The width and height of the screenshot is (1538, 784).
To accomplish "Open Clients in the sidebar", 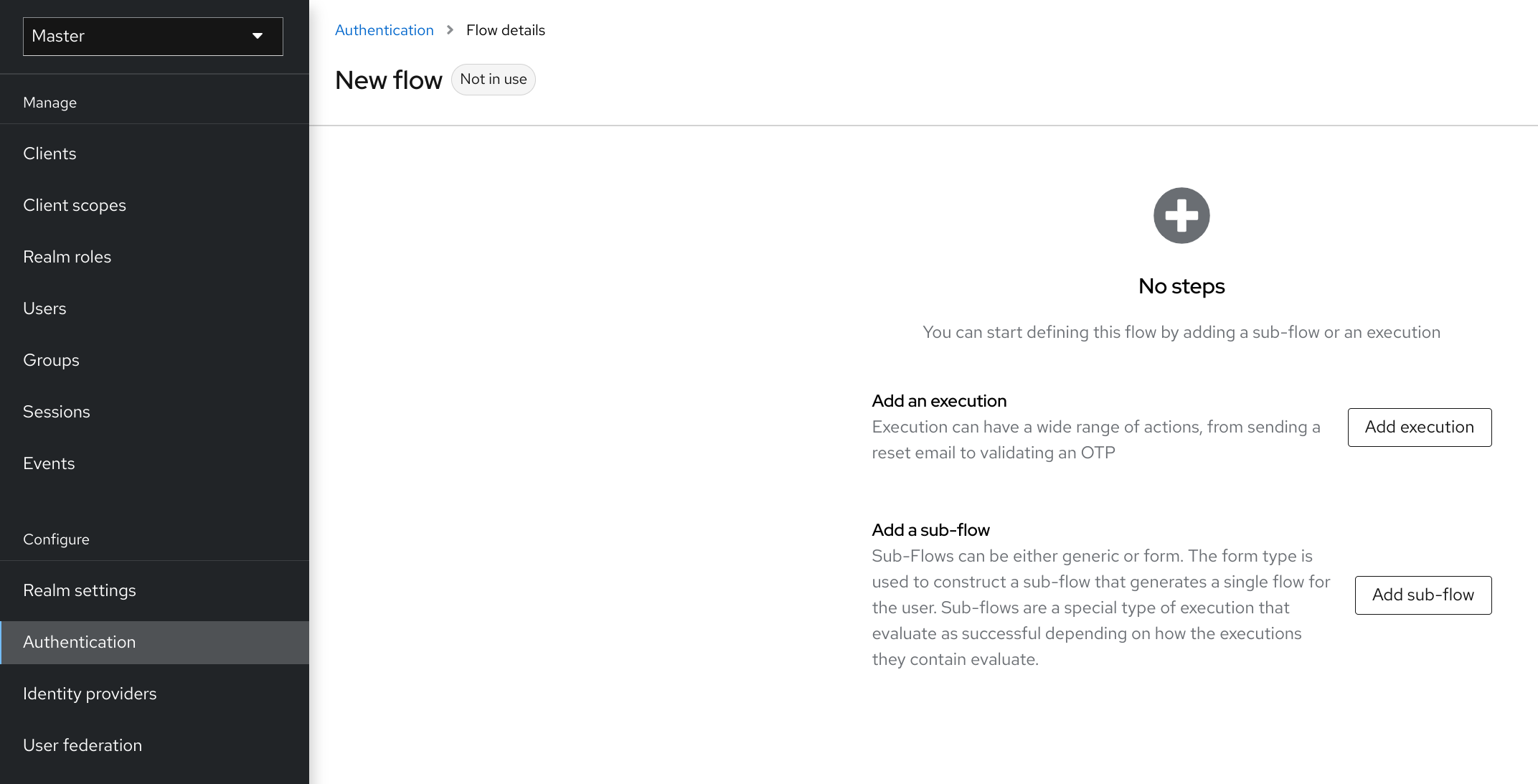I will point(49,154).
